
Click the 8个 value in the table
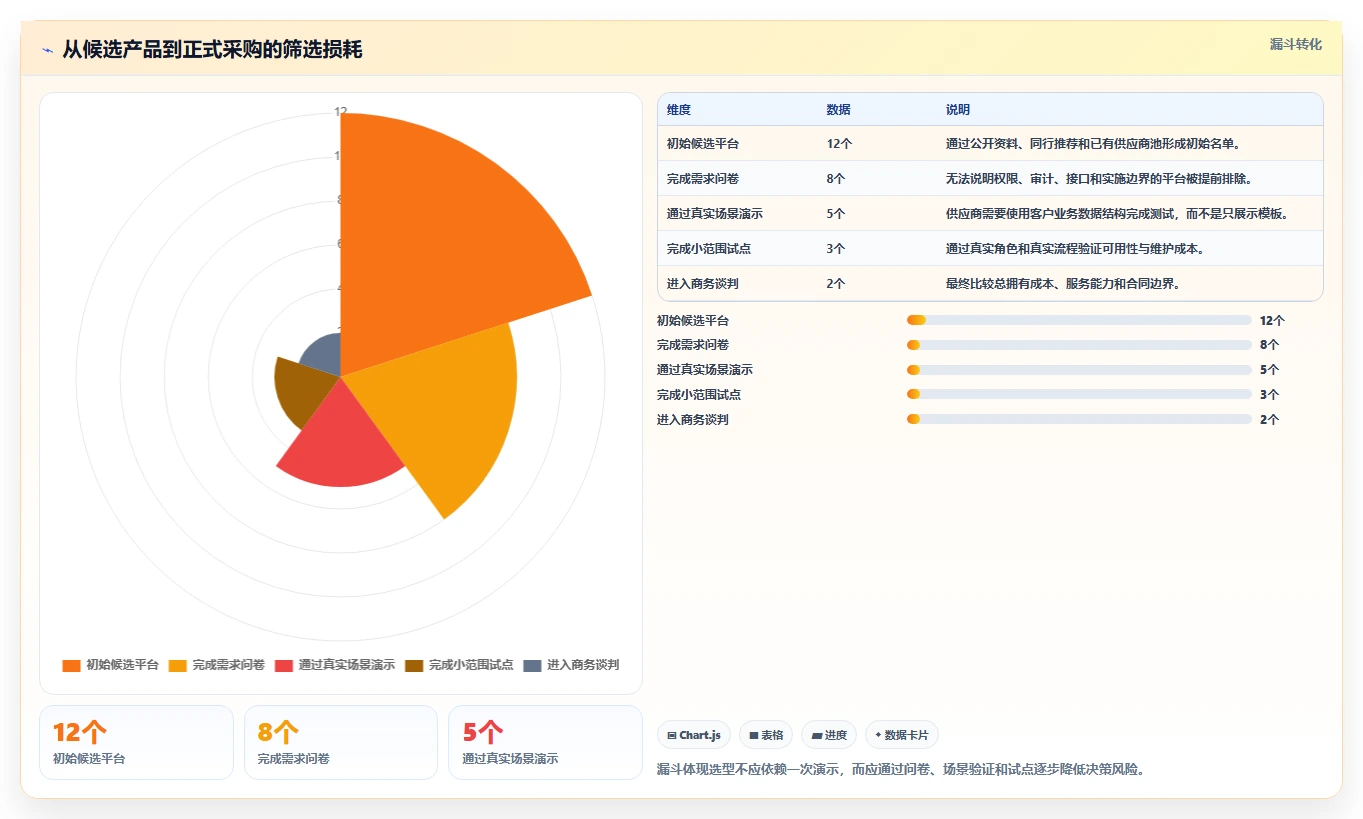click(836, 179)
